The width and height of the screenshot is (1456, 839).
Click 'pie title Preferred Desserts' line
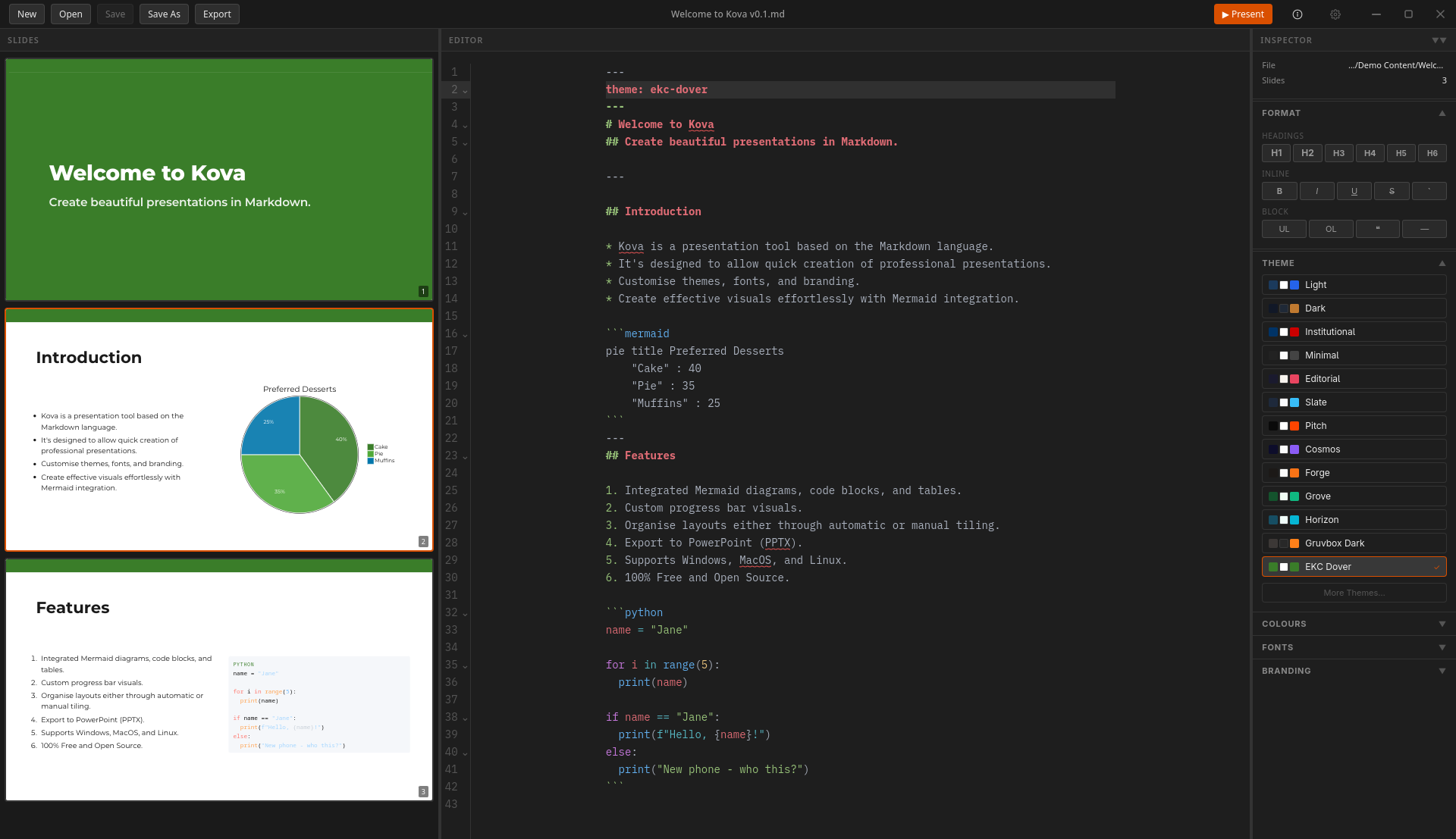coord(695,351)
